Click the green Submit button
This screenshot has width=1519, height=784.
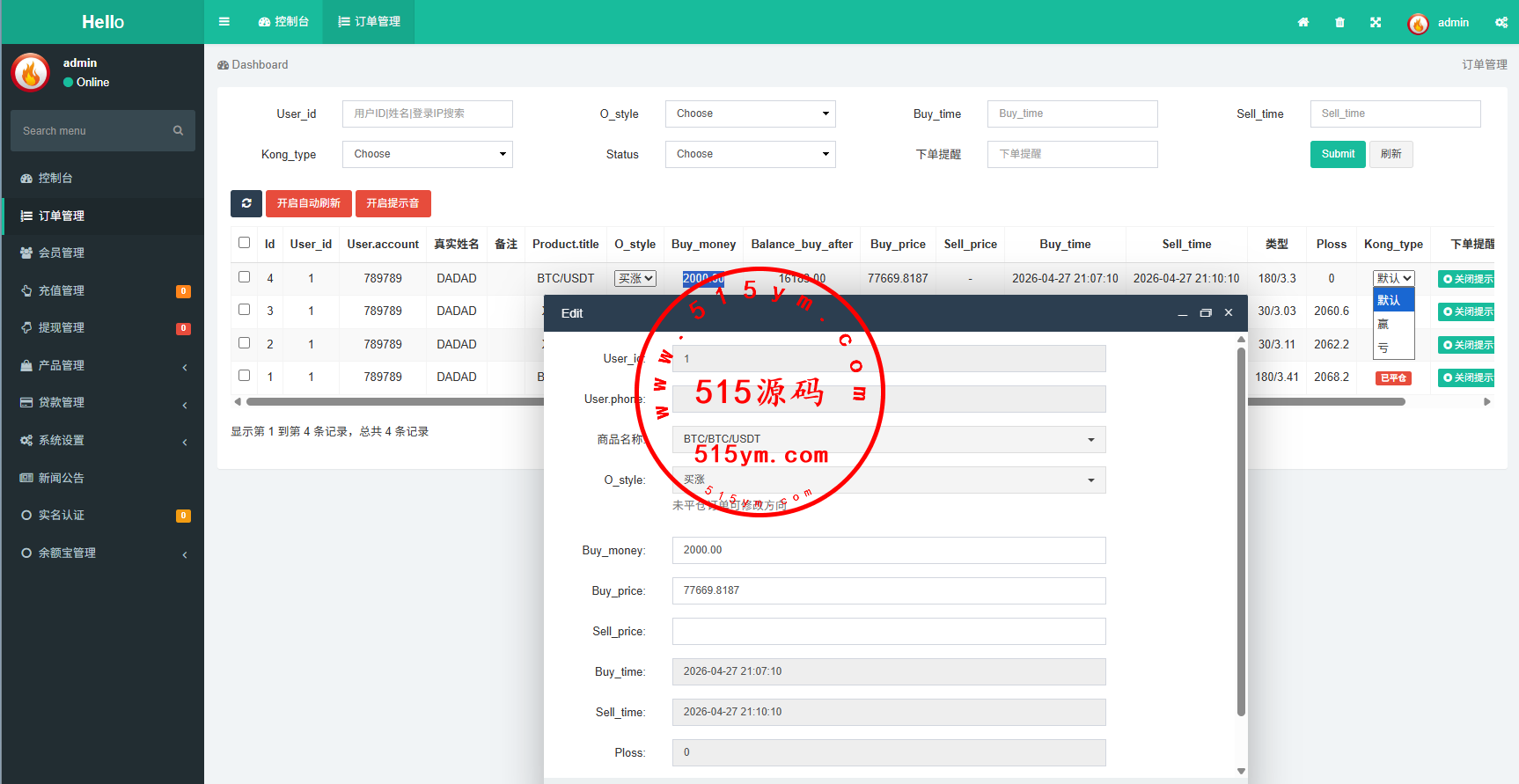pyautogui.click(x=1338, y=154)
